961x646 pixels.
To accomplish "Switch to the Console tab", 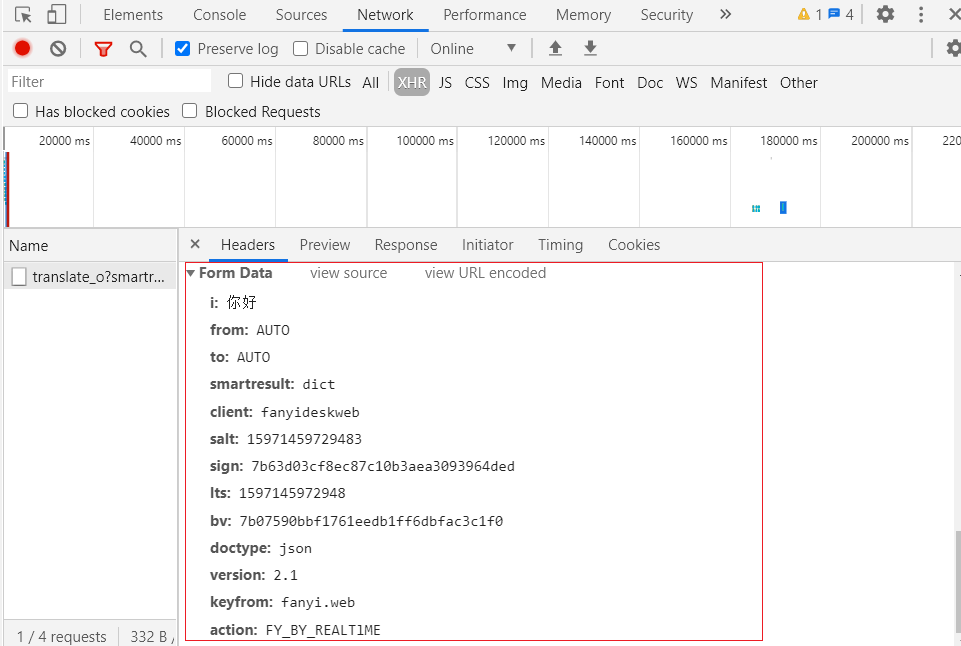I will click(219, 15).
